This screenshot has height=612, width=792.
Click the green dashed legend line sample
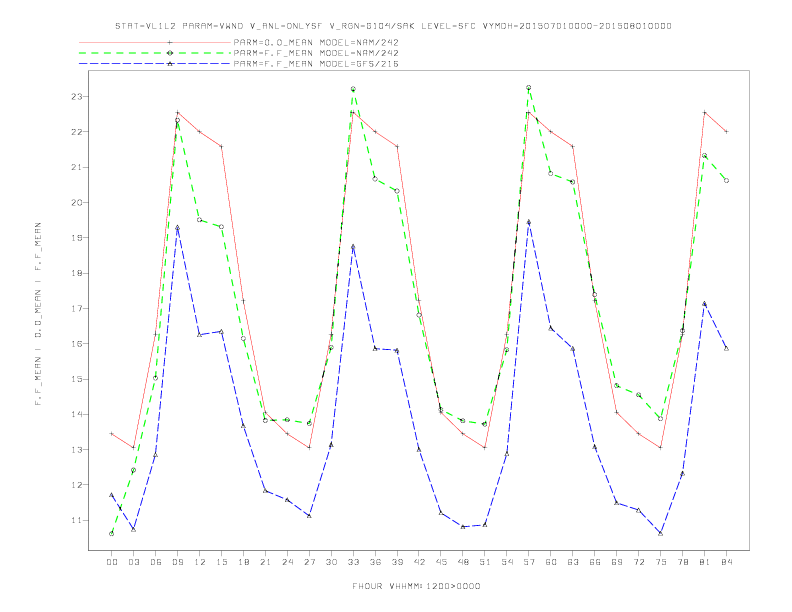(155, 53)
